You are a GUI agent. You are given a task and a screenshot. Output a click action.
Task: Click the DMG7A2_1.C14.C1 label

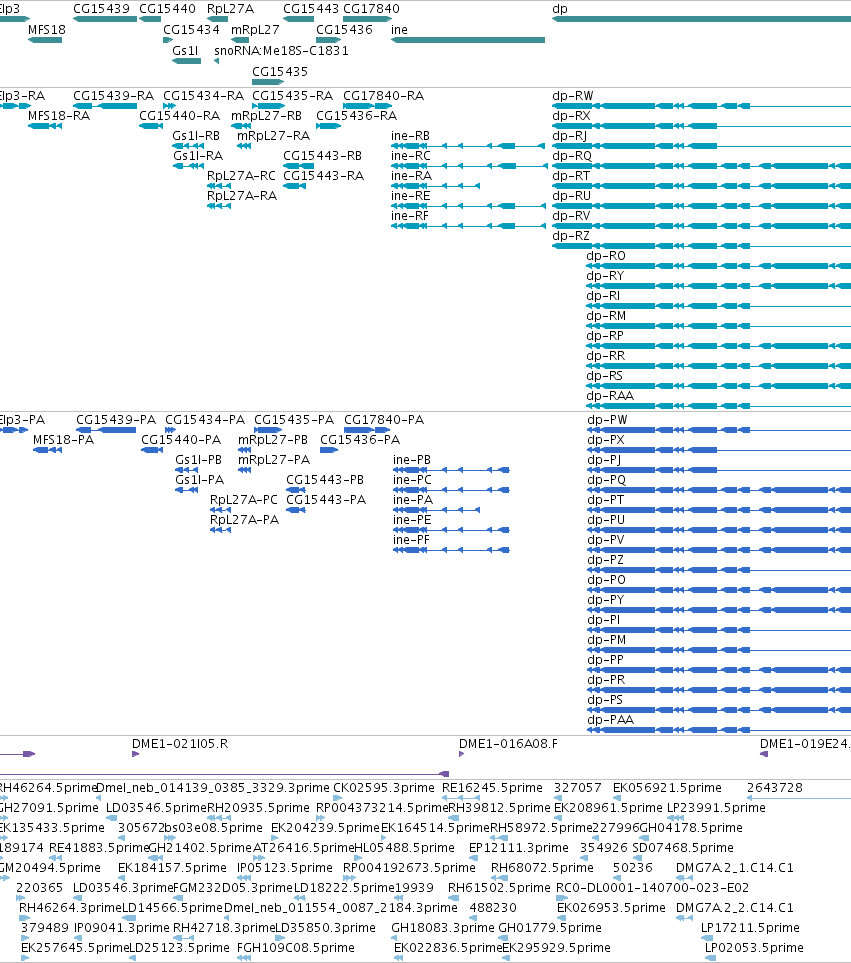point(734,868)
